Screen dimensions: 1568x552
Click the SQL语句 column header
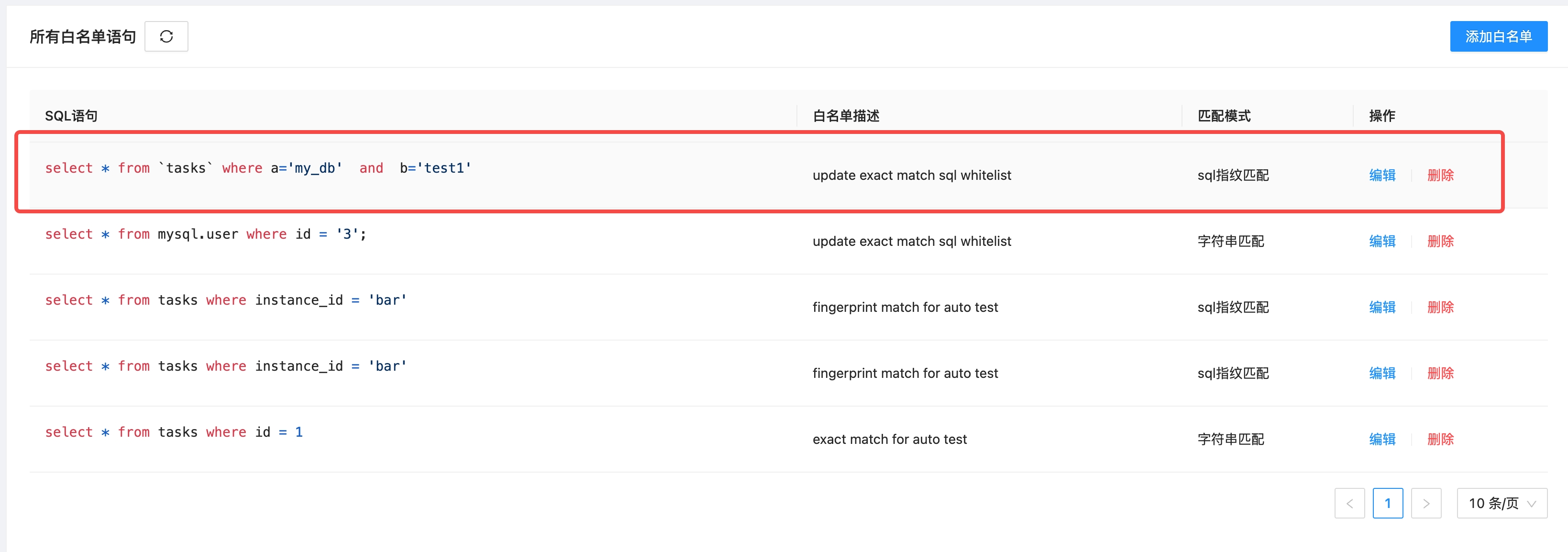(x=71, y=116)
